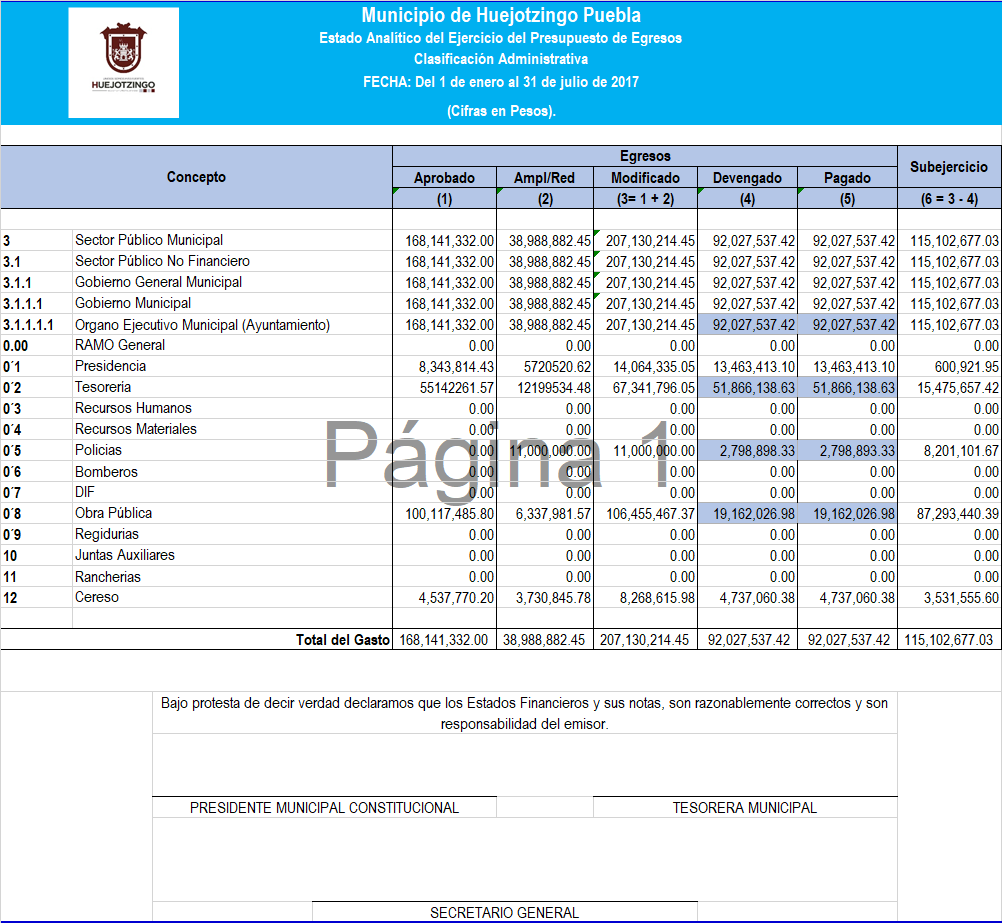This screenshot has width=1002, height=923.
Task: Select the 'Egresos' merged header cell
Action: [x=645, y=156]
